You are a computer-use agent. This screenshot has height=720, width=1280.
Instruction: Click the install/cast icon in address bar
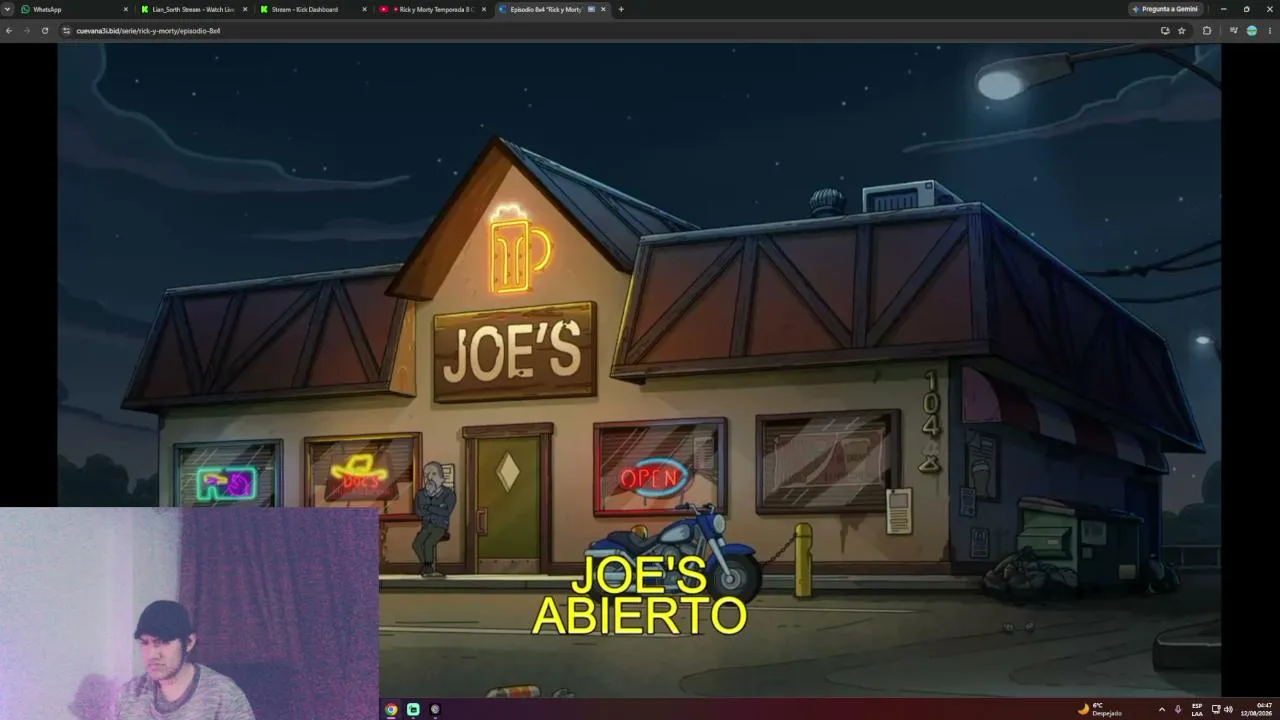pos(1165,31)
